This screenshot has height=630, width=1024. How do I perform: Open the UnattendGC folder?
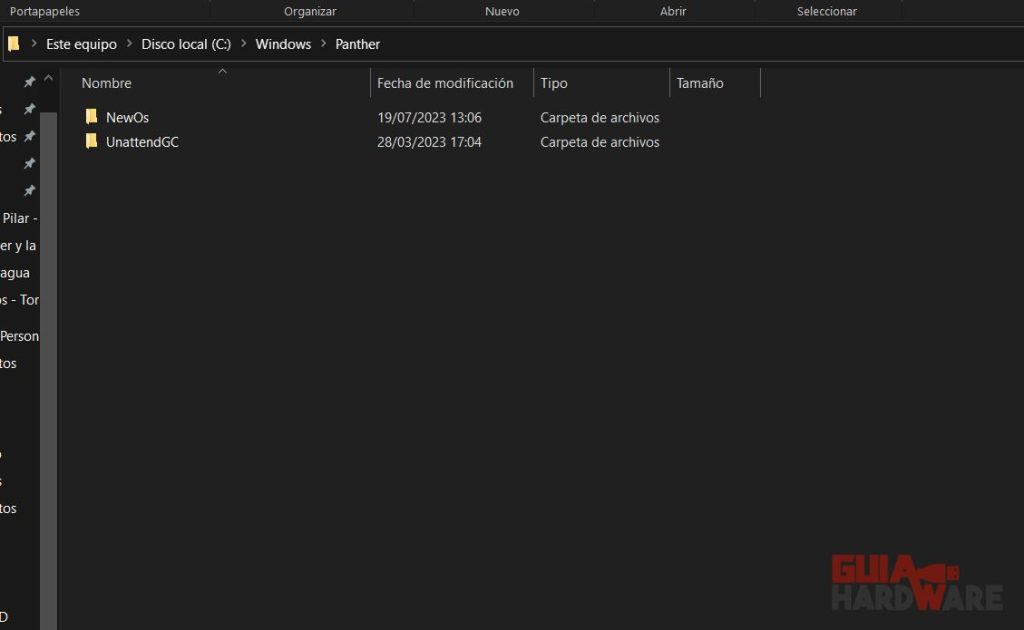[x=141, y=142]
